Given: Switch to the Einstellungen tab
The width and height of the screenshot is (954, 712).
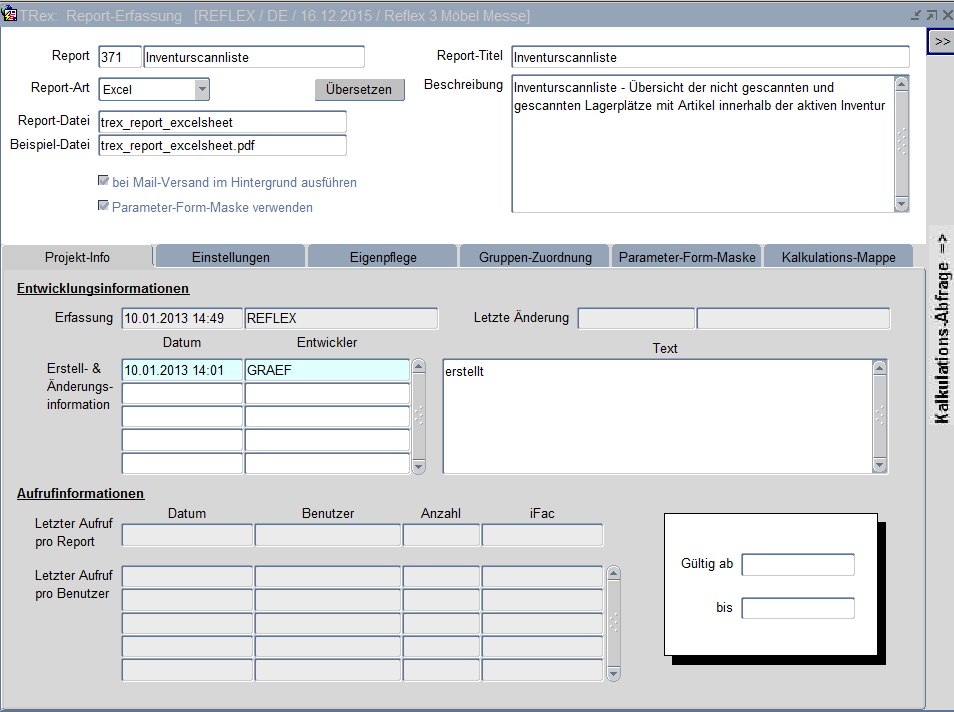Looking at the screenshot, I should [230, 257].
